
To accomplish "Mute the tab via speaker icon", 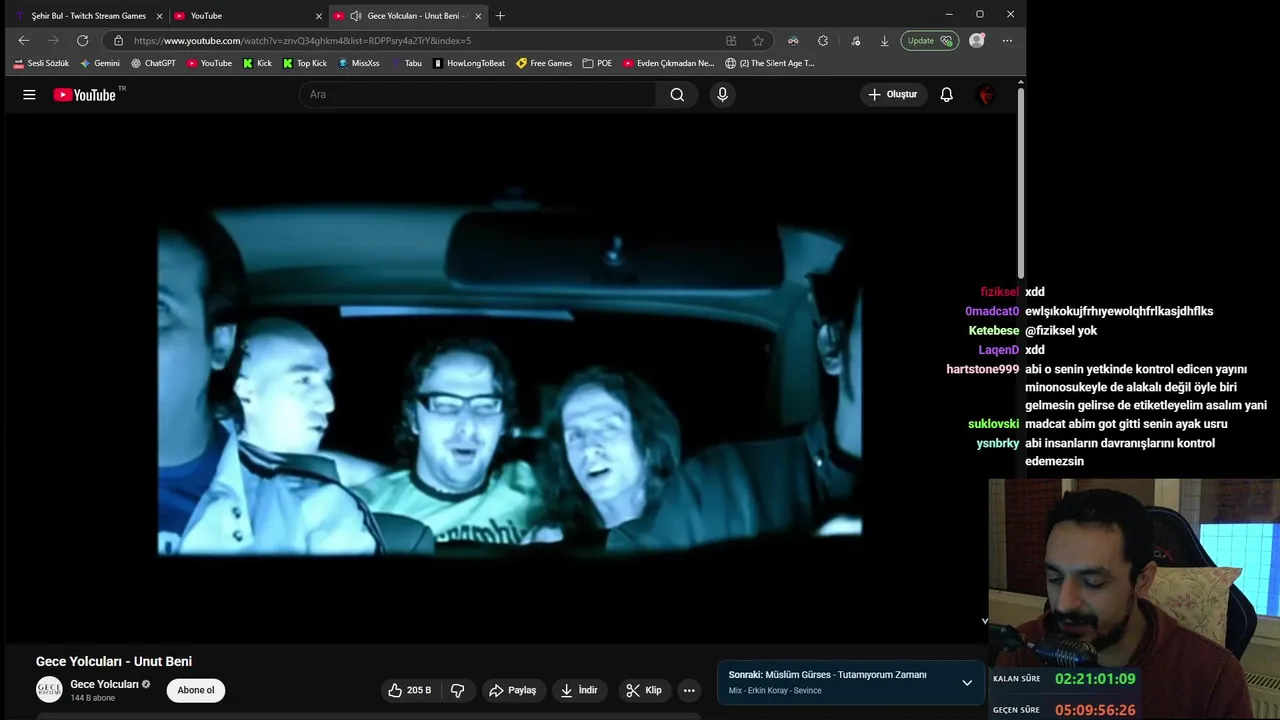I will pos(355,16).
